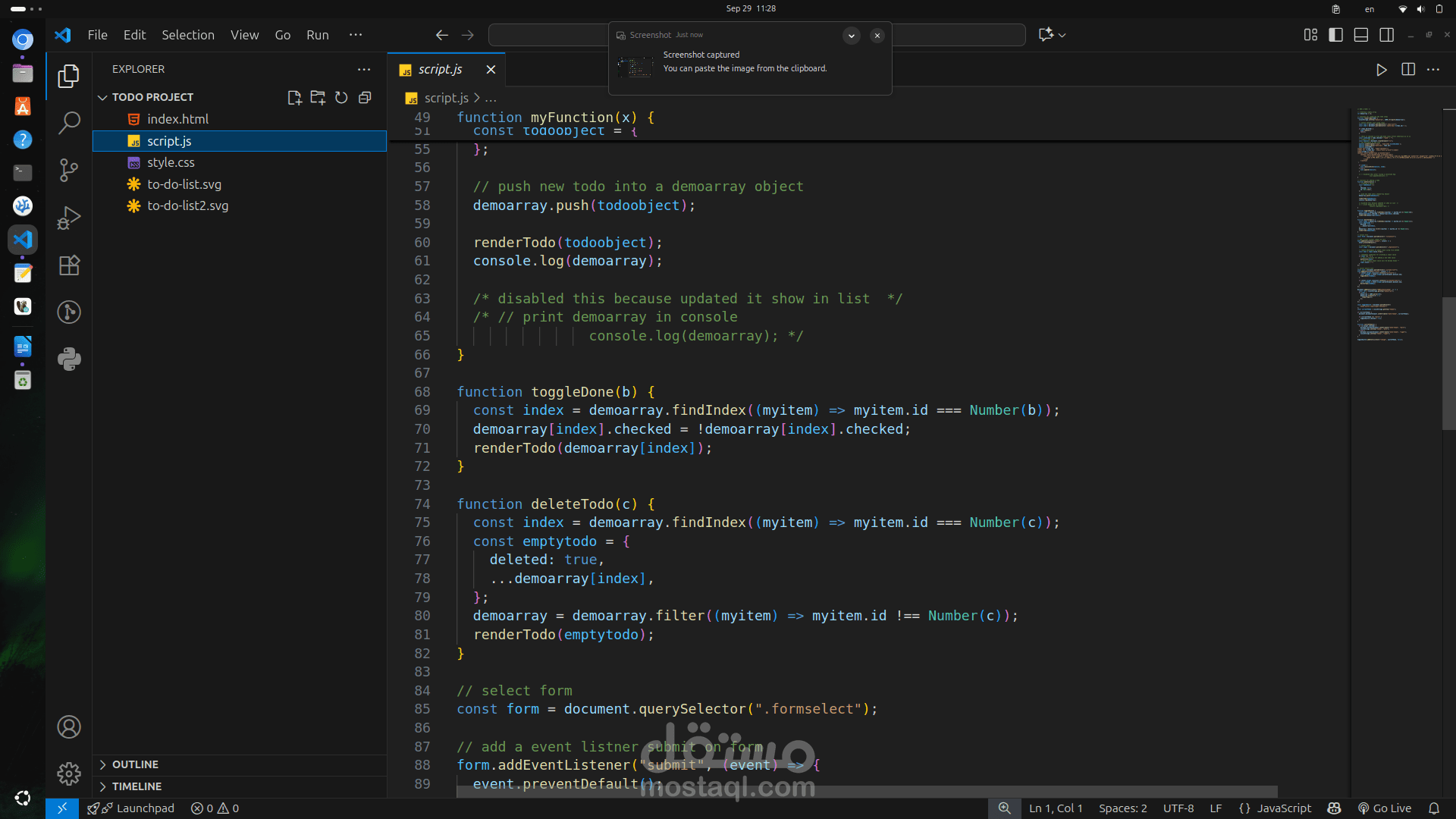The height and width of the screenshot is (819, 1456).
Task: Open Source Control view
Action: (69, 170)
